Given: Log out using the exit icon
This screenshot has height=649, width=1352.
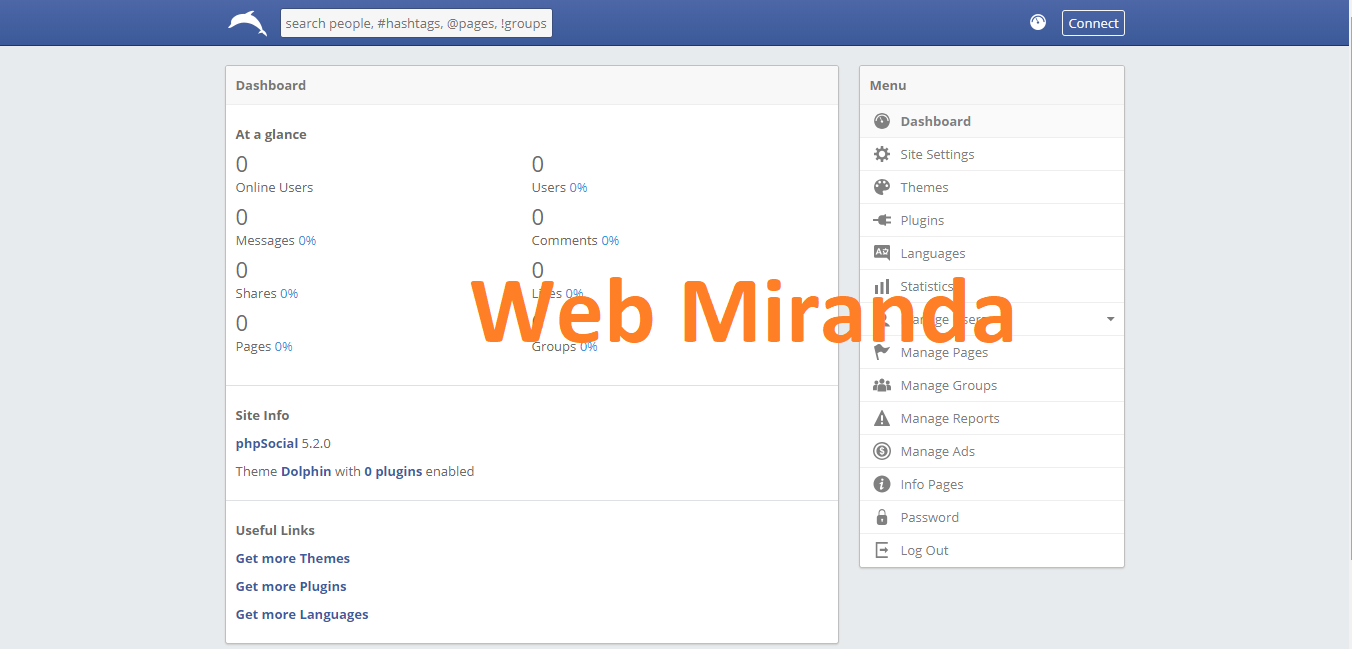Looking at the screenshot, I should (x=882, y=550).
